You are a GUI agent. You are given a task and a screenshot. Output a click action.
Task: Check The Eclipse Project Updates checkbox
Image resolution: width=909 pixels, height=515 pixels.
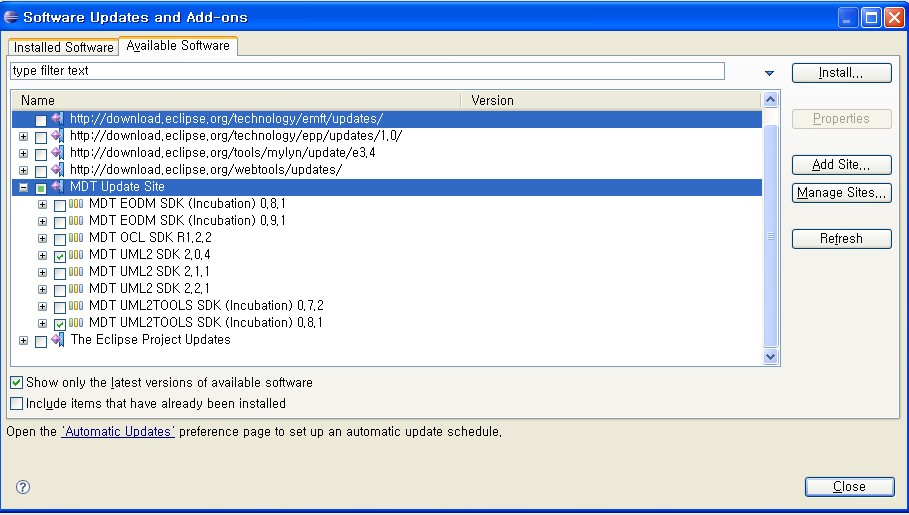coord(41,342)
